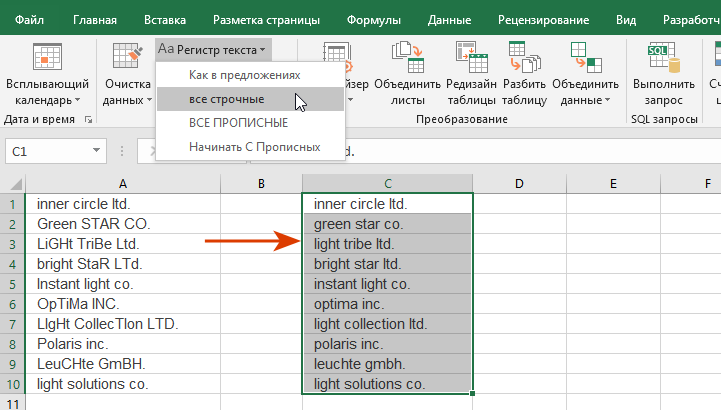Select cell 'LiGHt TriBe Ltd.'

123,244
